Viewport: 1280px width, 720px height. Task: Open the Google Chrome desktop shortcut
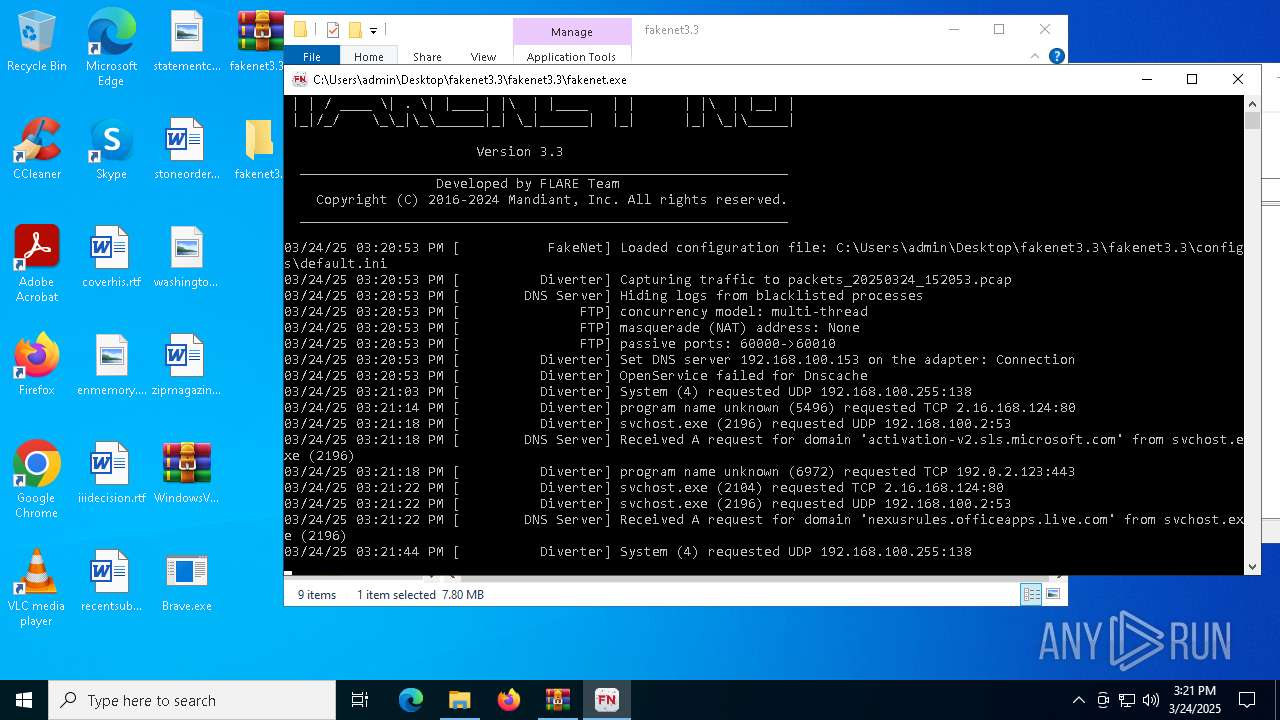click(37, 480)
